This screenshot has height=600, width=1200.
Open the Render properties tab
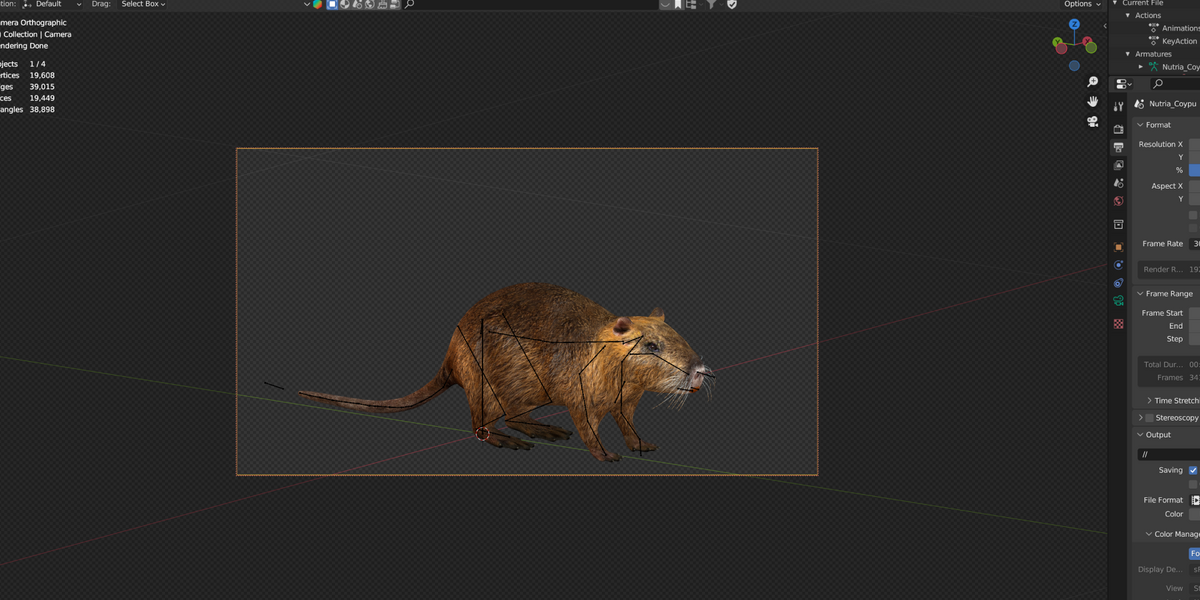pos(1118,129)
